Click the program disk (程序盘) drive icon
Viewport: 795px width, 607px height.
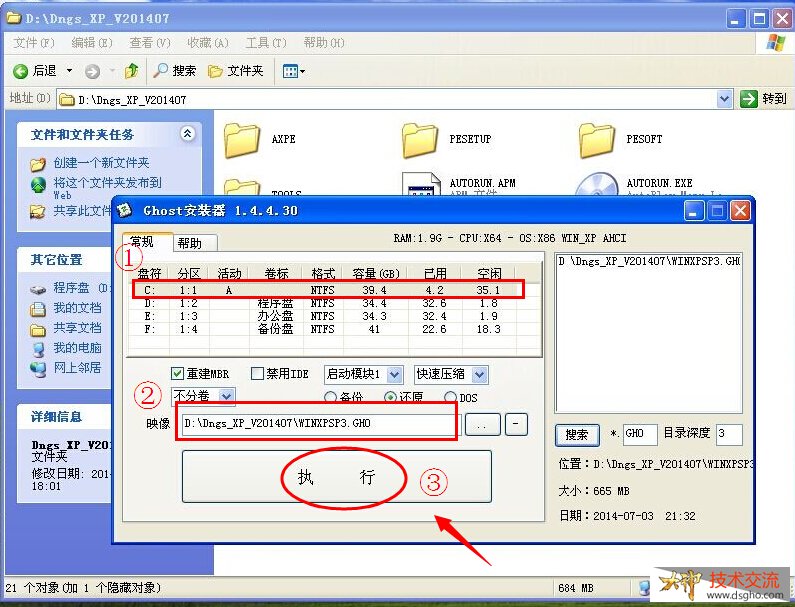pyautogui.click(x=38, y=289)
